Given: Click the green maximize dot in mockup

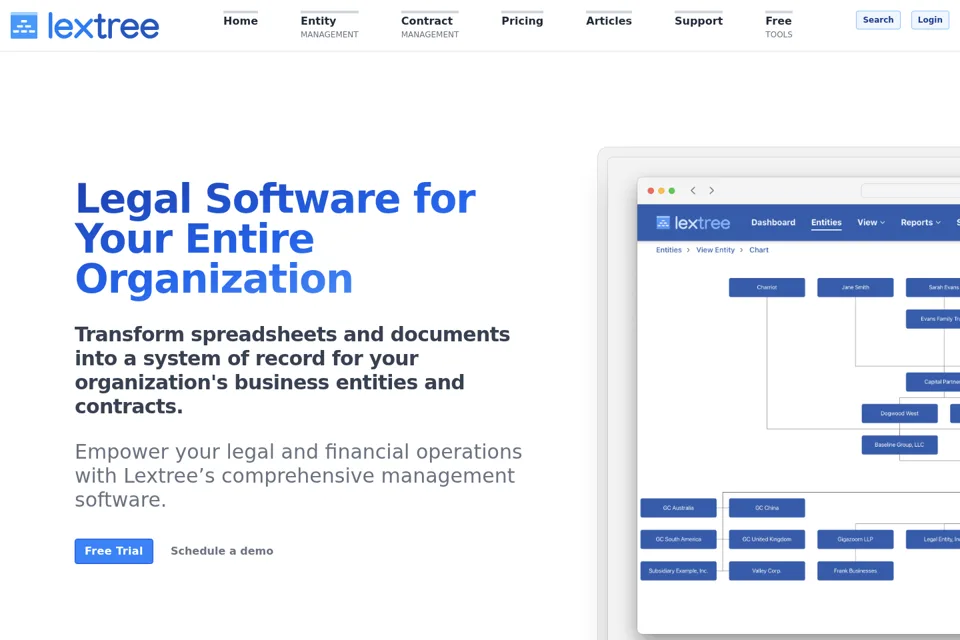Looking at the screenshot, I should 672,191.
